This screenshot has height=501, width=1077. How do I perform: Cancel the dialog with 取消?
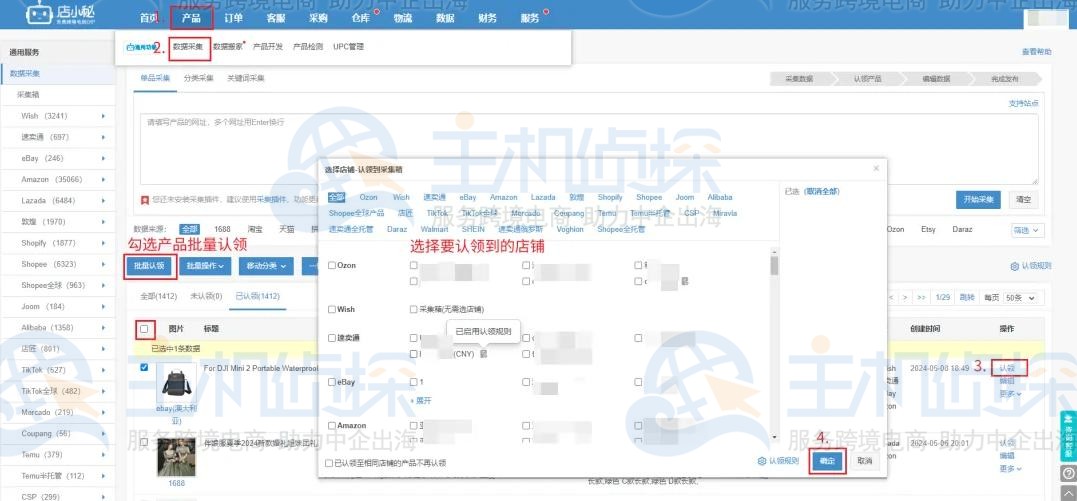pyautogui.click(x=865, y=461)
